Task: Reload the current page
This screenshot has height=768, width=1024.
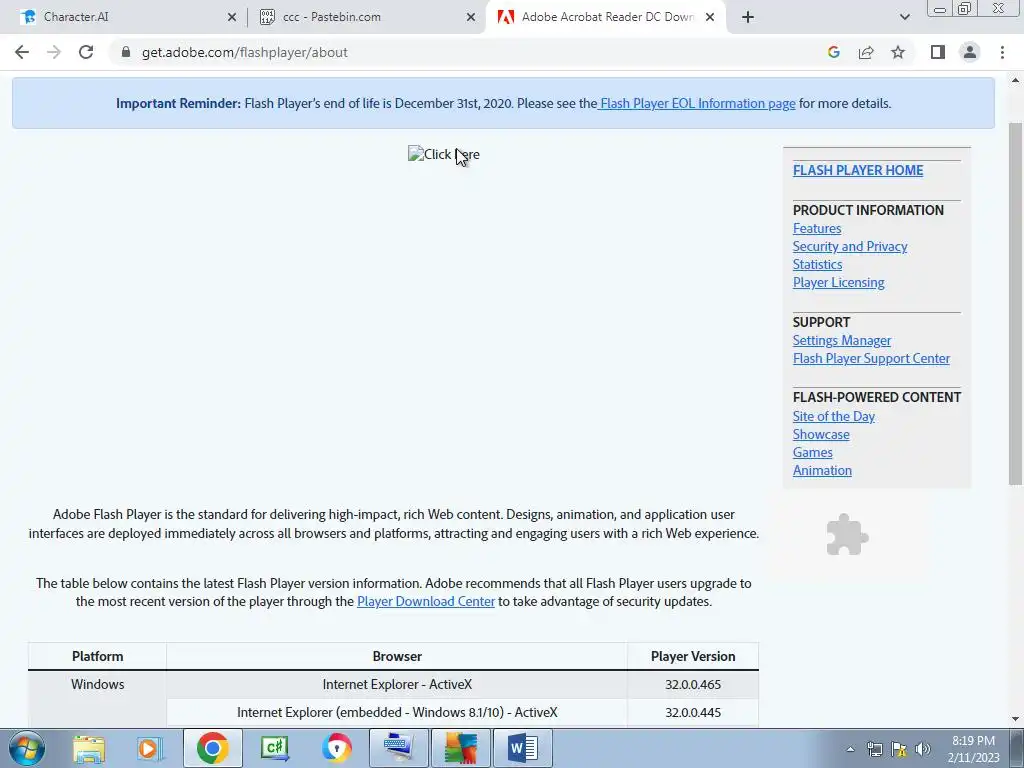Action: tap(86, 52)
